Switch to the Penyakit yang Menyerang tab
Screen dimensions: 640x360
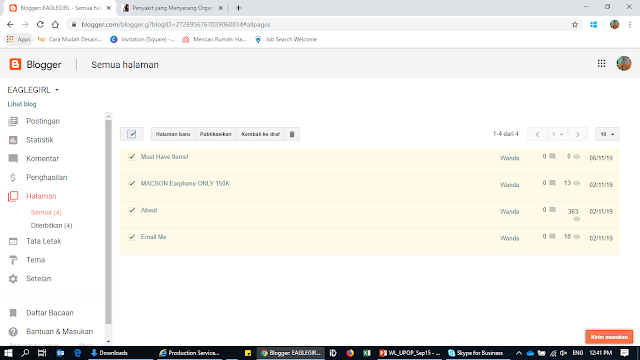pos(172,8)
